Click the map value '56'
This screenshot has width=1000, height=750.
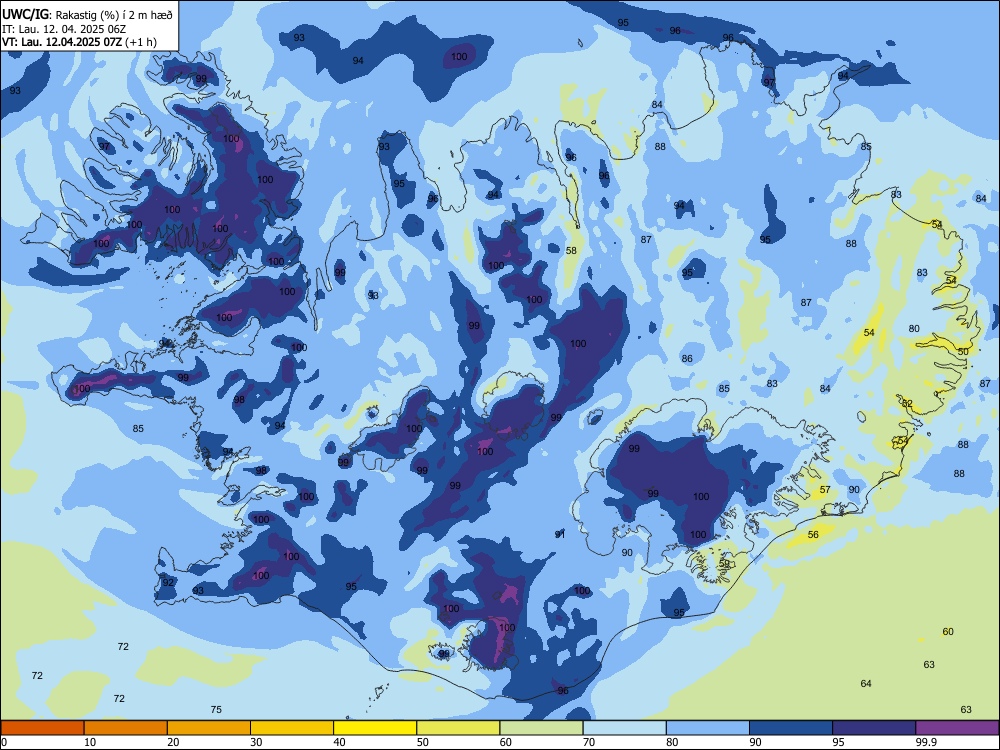point(813,534)
